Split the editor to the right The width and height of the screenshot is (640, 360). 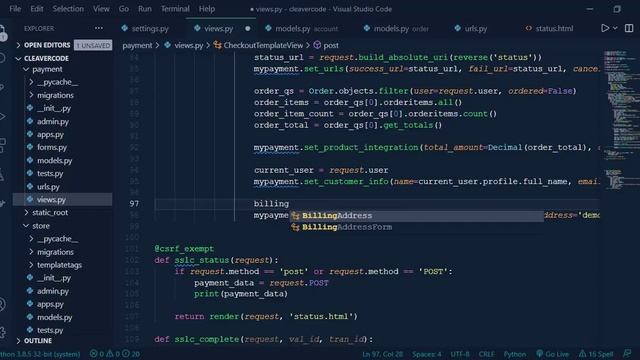[x=629, y=28]
